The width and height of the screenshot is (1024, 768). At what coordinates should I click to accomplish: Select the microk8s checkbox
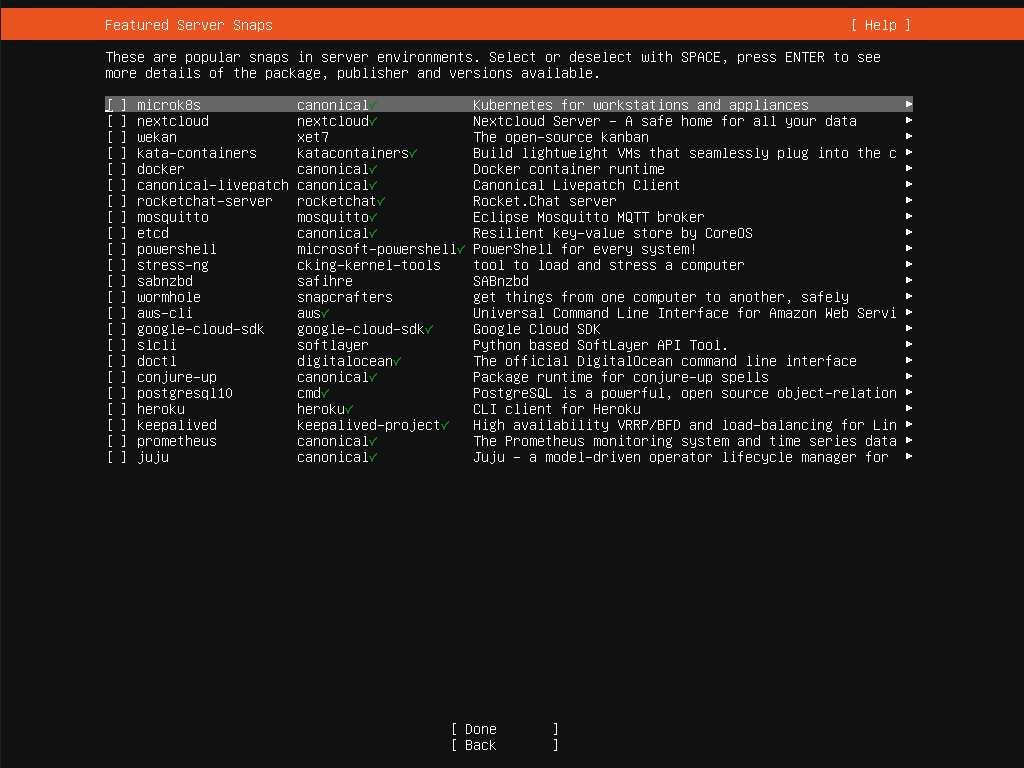tap(117, 105)
